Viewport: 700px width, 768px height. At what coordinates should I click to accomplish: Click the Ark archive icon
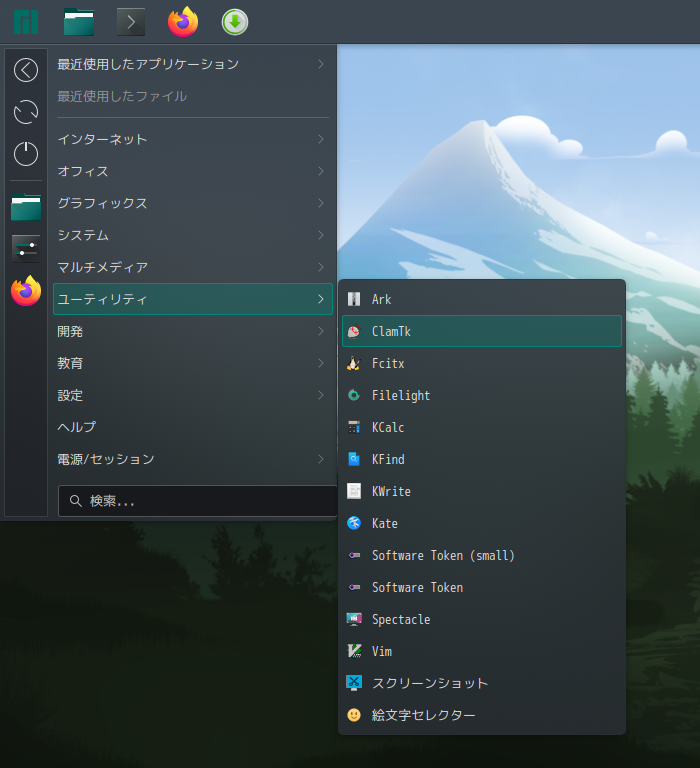pos(354,299)
